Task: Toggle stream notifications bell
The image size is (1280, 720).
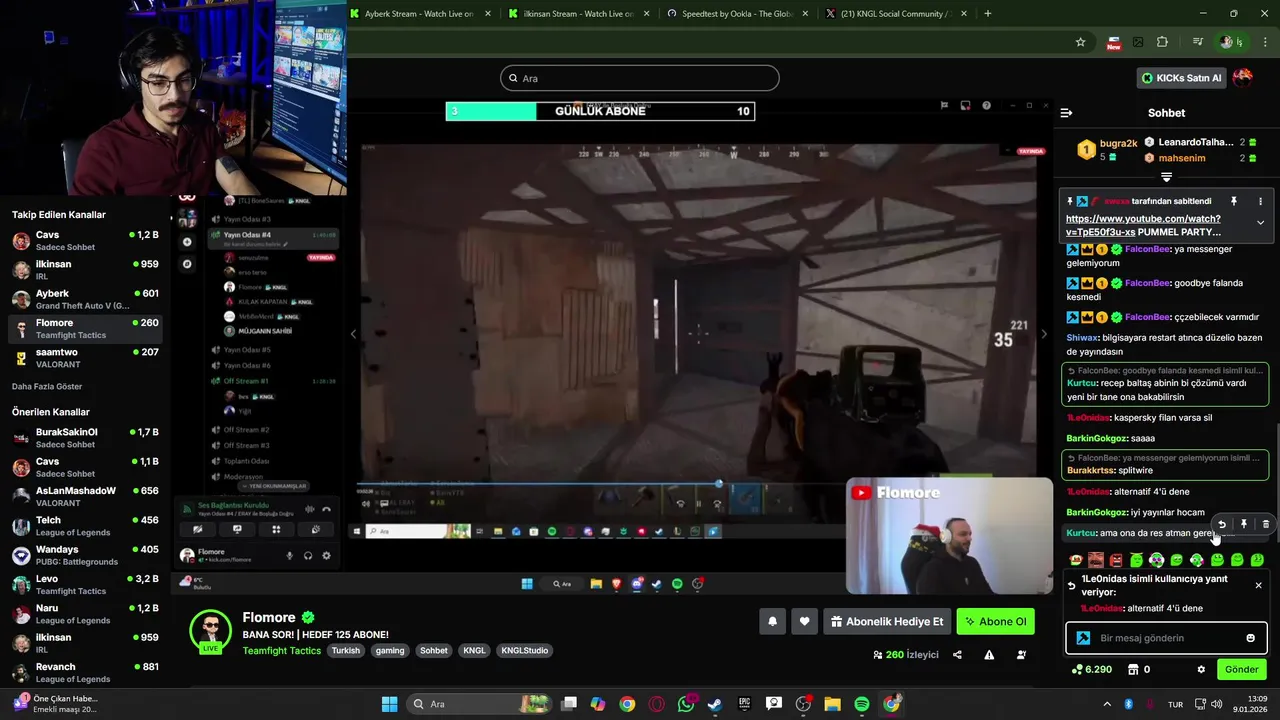Action: [x=772, y=621]
